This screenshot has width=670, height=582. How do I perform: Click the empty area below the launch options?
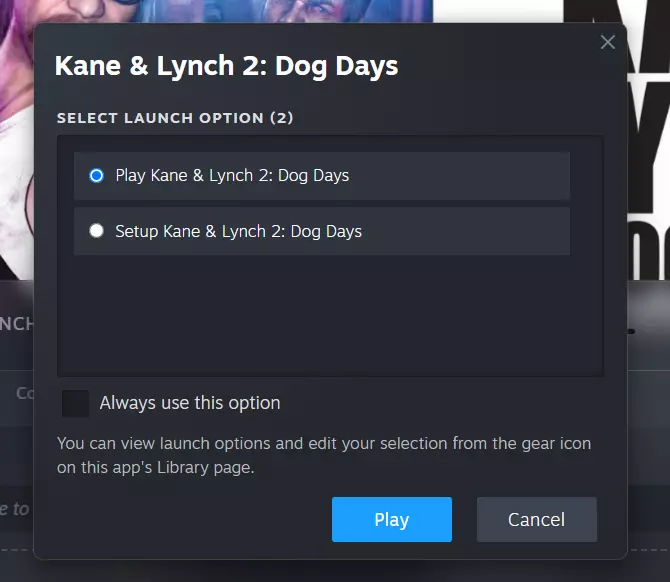pyautogui.click(x=330, y=315)
